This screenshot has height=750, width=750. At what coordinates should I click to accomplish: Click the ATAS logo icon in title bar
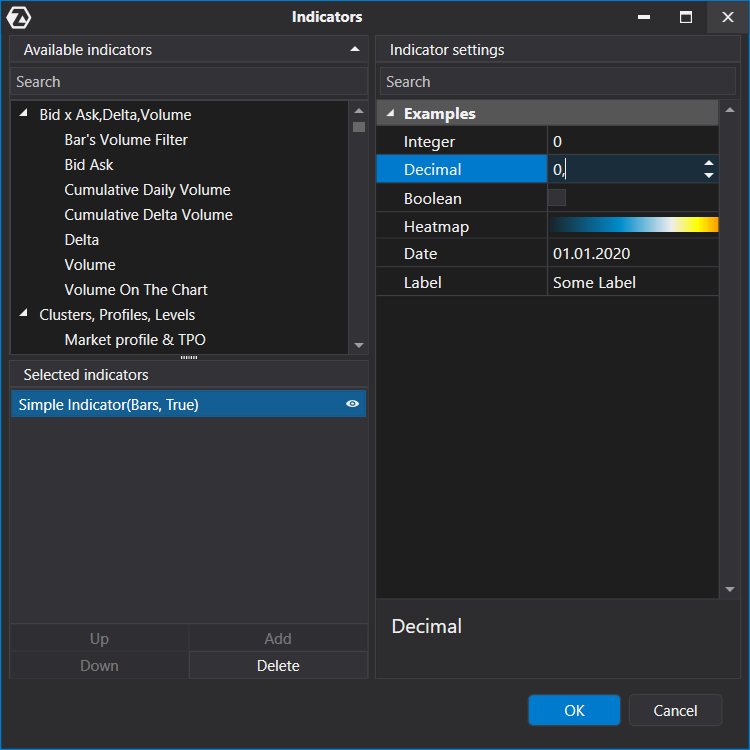(19, 18)
